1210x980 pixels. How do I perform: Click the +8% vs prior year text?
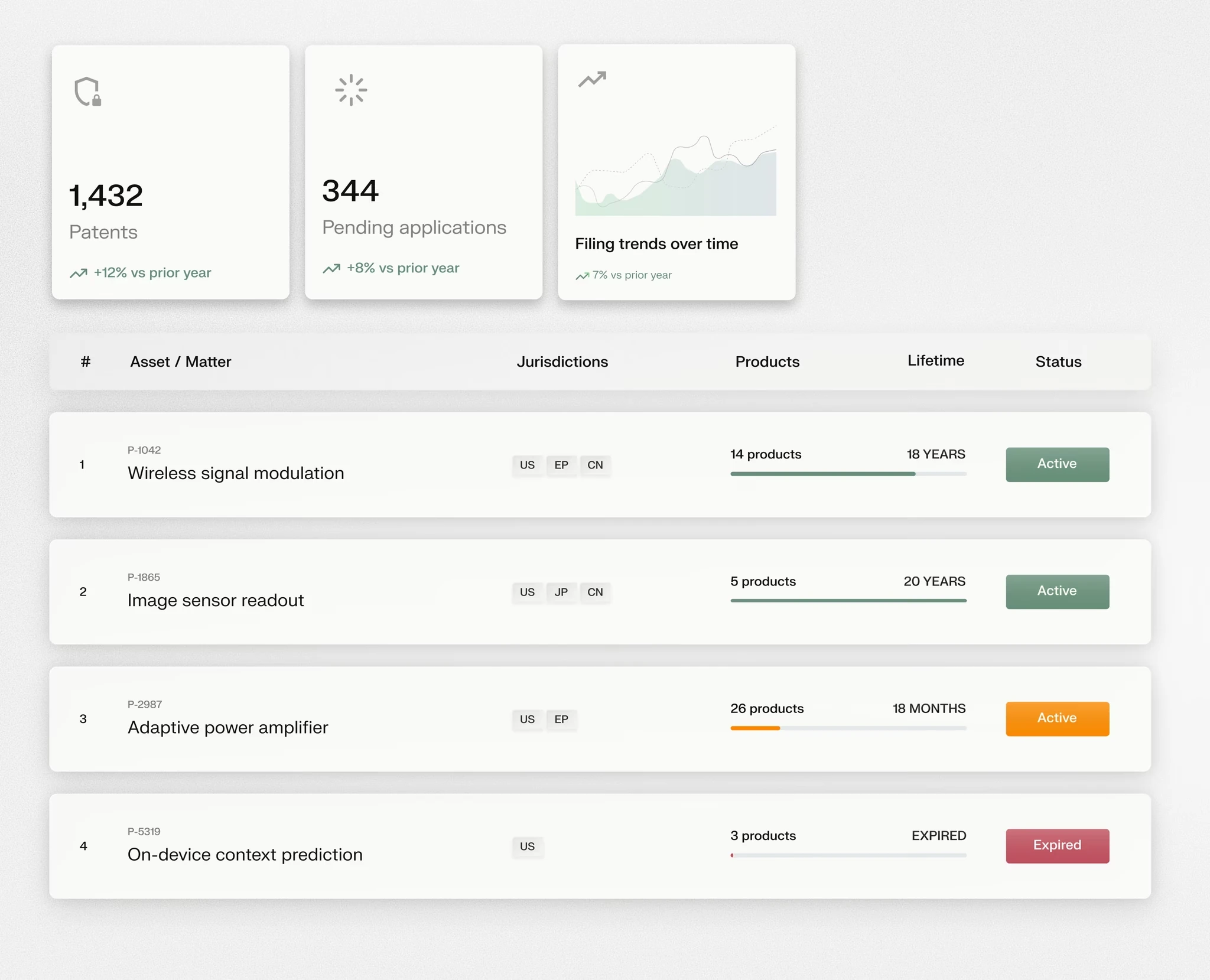[403, 268]
